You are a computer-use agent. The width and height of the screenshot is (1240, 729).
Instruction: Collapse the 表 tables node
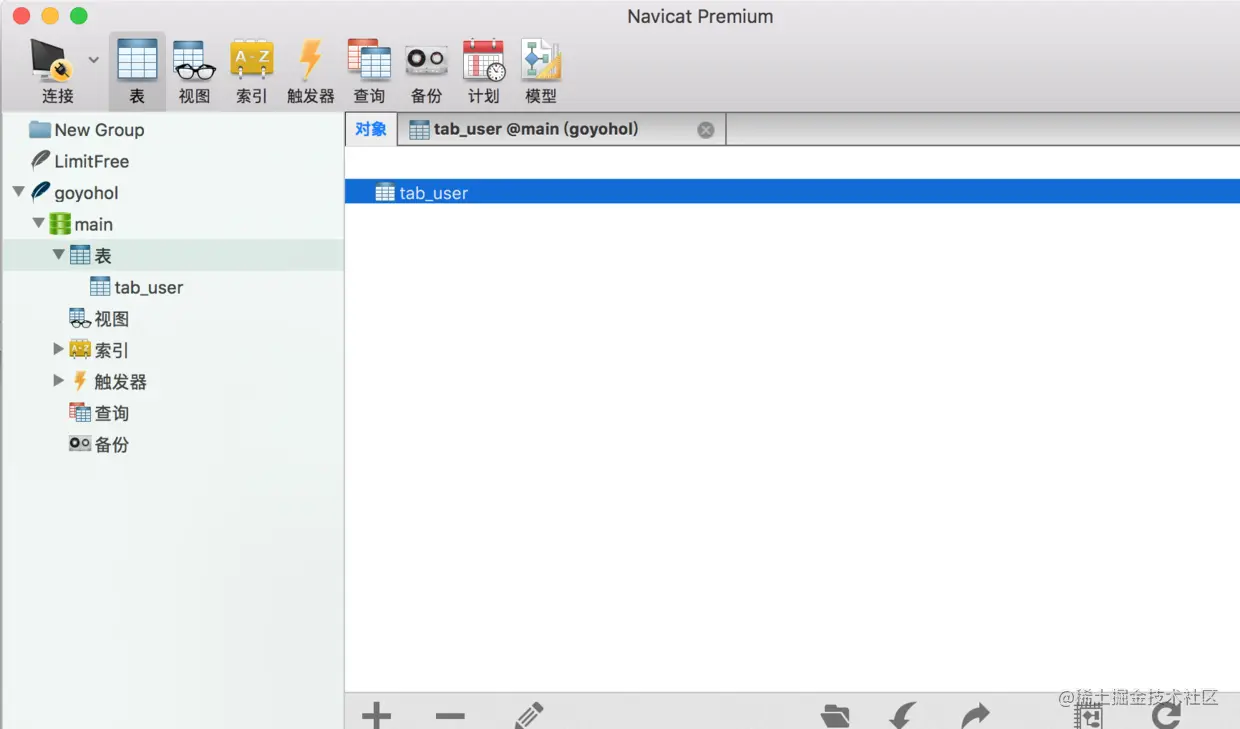58,255
